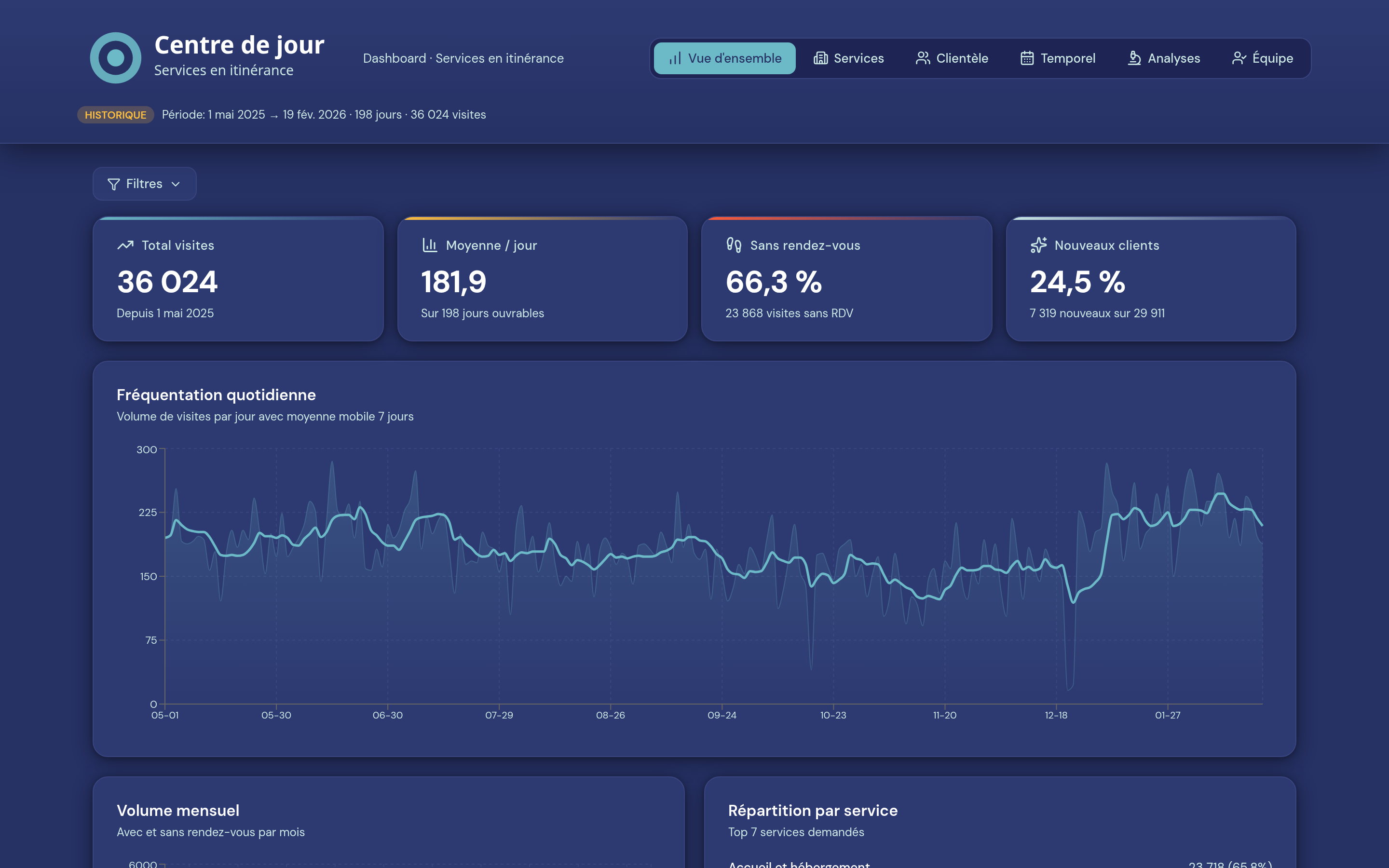Click the gradient bar atop Total visites card

pyautogui.click(x=238, y=219)
